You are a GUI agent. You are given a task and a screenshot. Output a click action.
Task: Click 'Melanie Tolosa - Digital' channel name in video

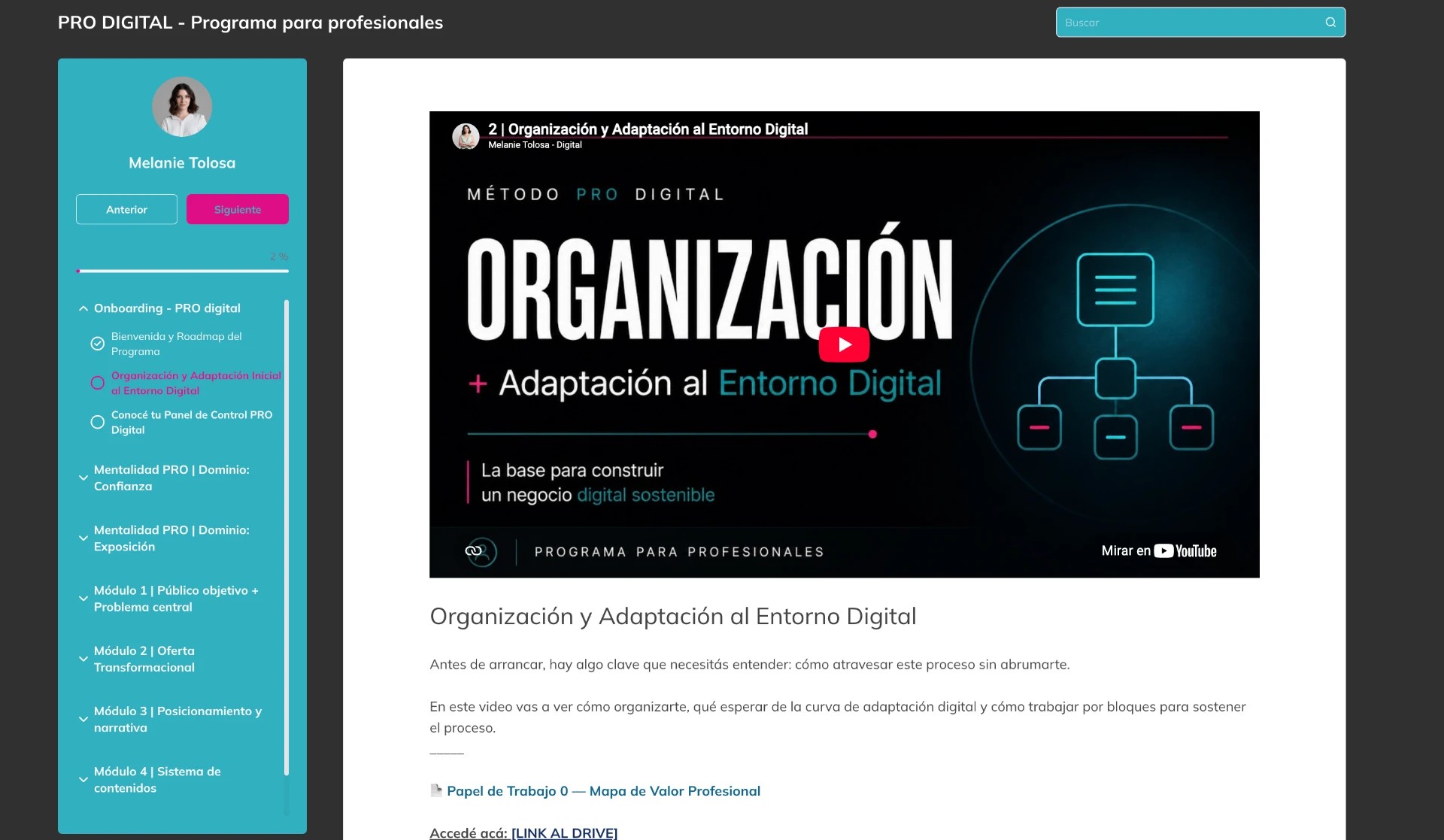tap(535, 145)
